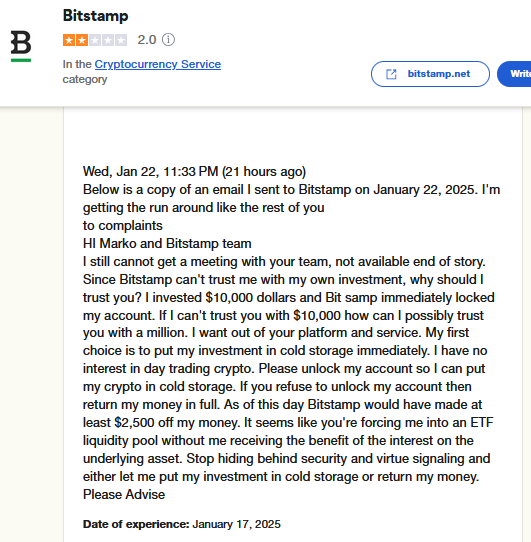Click the external-link icon in bitstamp.net button
Viewport: 531px width, 542px height.
point(391,74)
